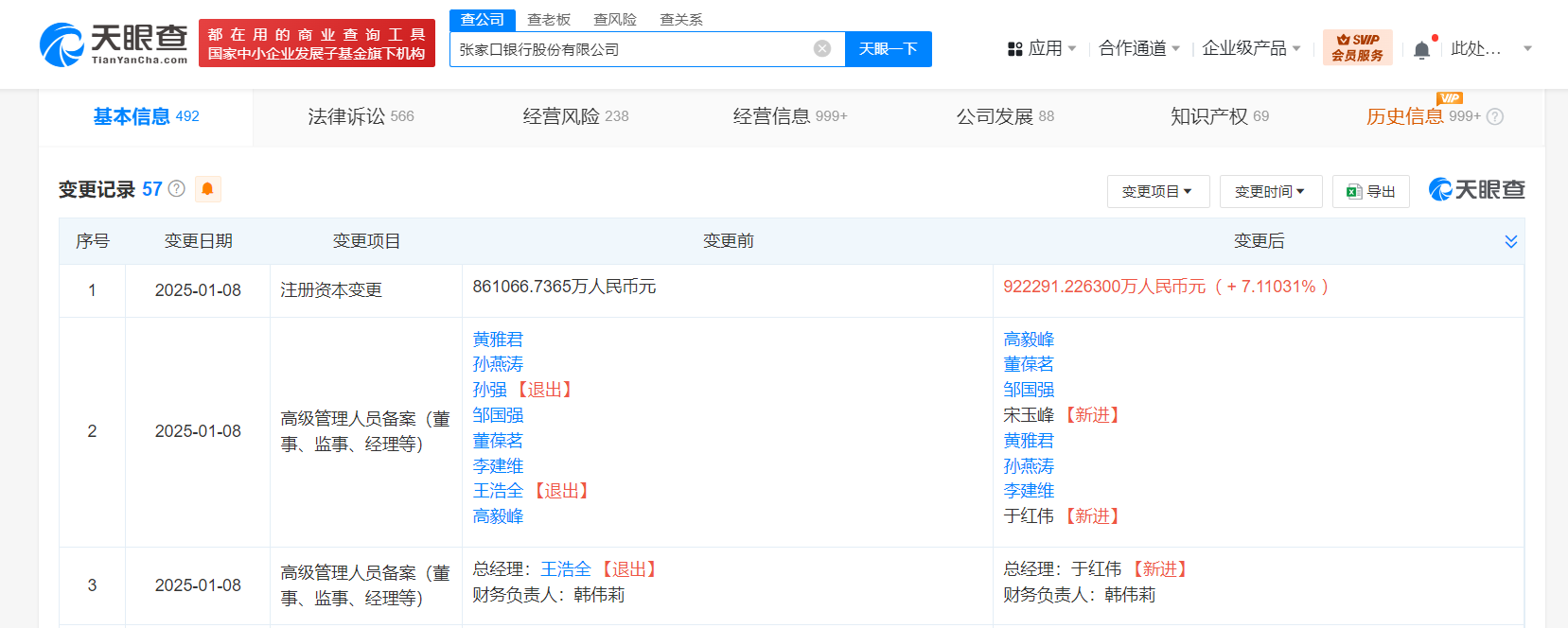Open 邹国强 link in the 变更前 column

498,415
